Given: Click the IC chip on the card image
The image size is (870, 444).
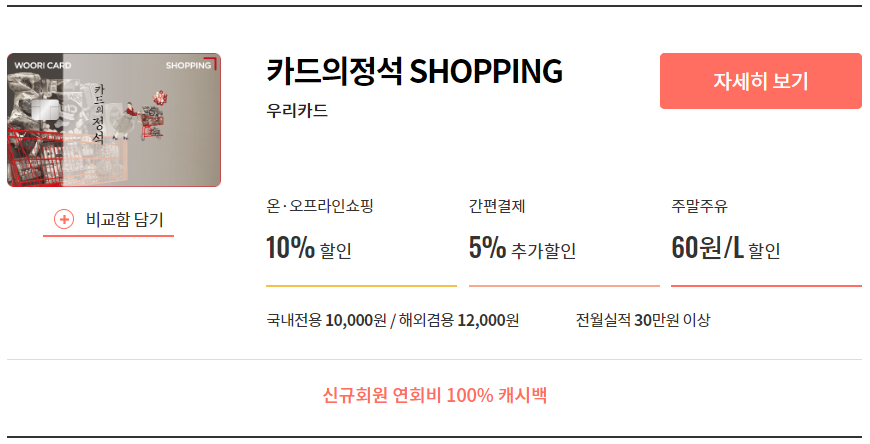Looking at the screenshot, I should click(x=43, y=113).
